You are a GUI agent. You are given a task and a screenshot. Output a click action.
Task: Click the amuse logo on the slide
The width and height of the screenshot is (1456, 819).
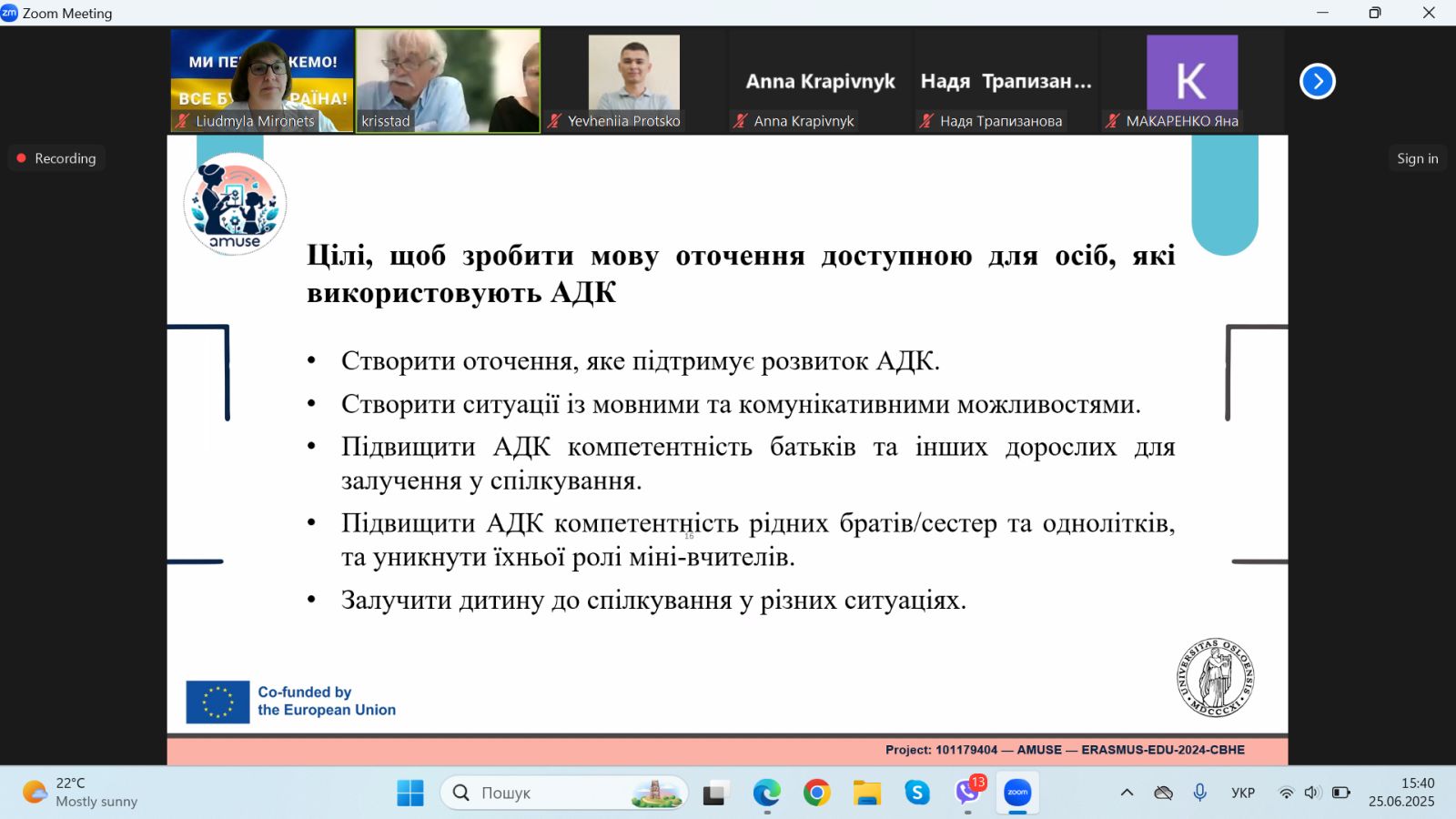[235, 204]
